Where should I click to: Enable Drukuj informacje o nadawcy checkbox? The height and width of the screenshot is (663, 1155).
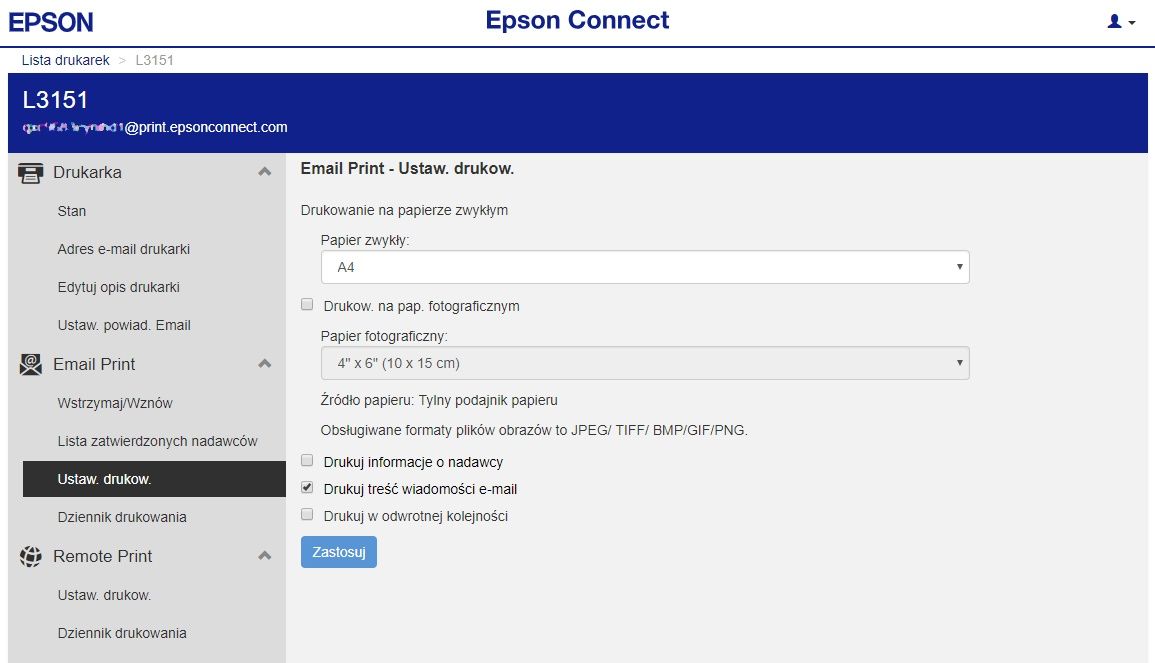307,460
